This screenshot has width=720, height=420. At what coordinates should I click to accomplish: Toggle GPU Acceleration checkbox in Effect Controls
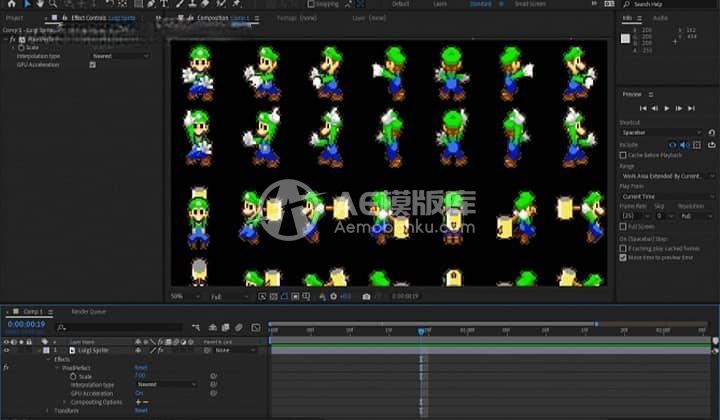pos(92,64)
